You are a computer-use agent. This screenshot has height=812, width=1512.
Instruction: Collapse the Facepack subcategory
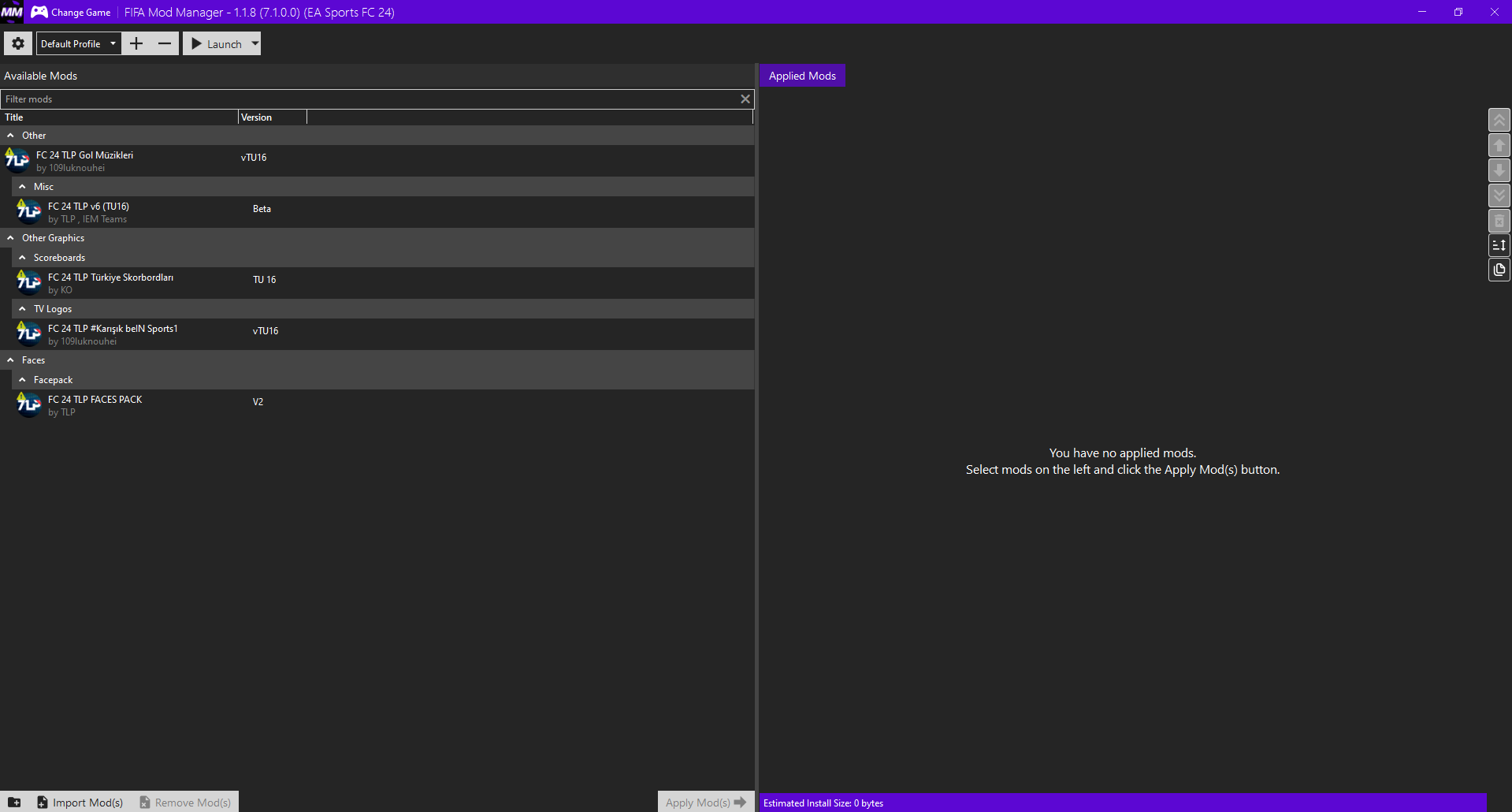click(x=22, y=380)
